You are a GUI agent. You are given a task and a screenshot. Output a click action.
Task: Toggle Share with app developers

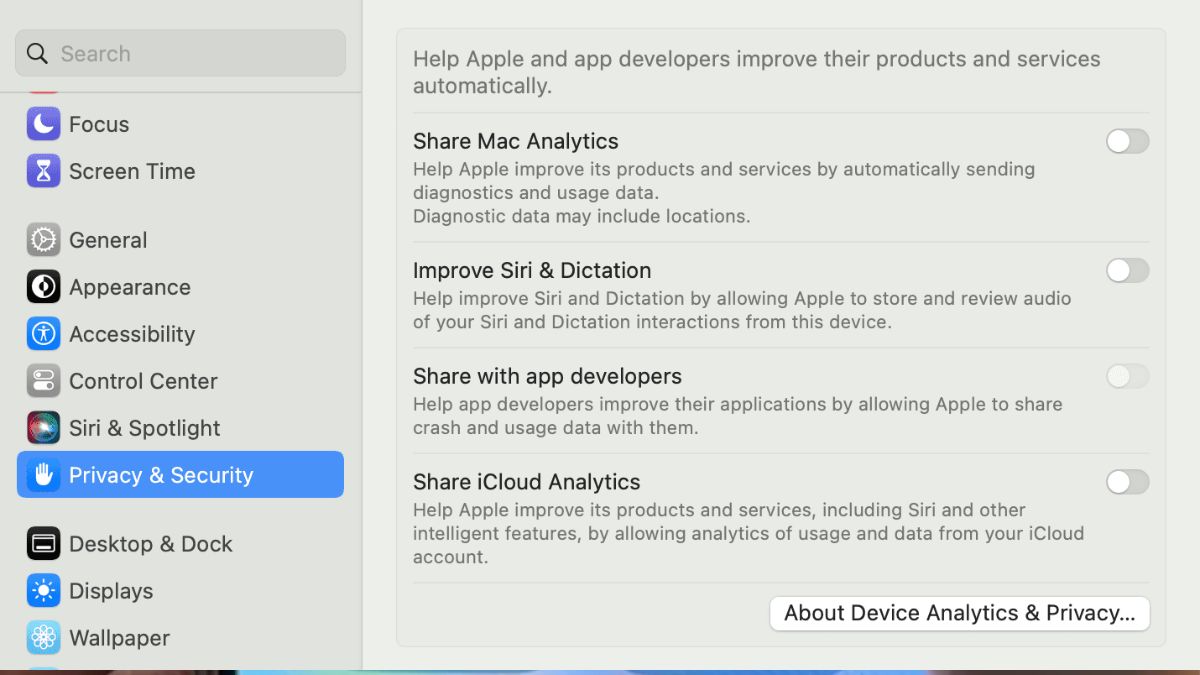click(x=1127, y=376)
